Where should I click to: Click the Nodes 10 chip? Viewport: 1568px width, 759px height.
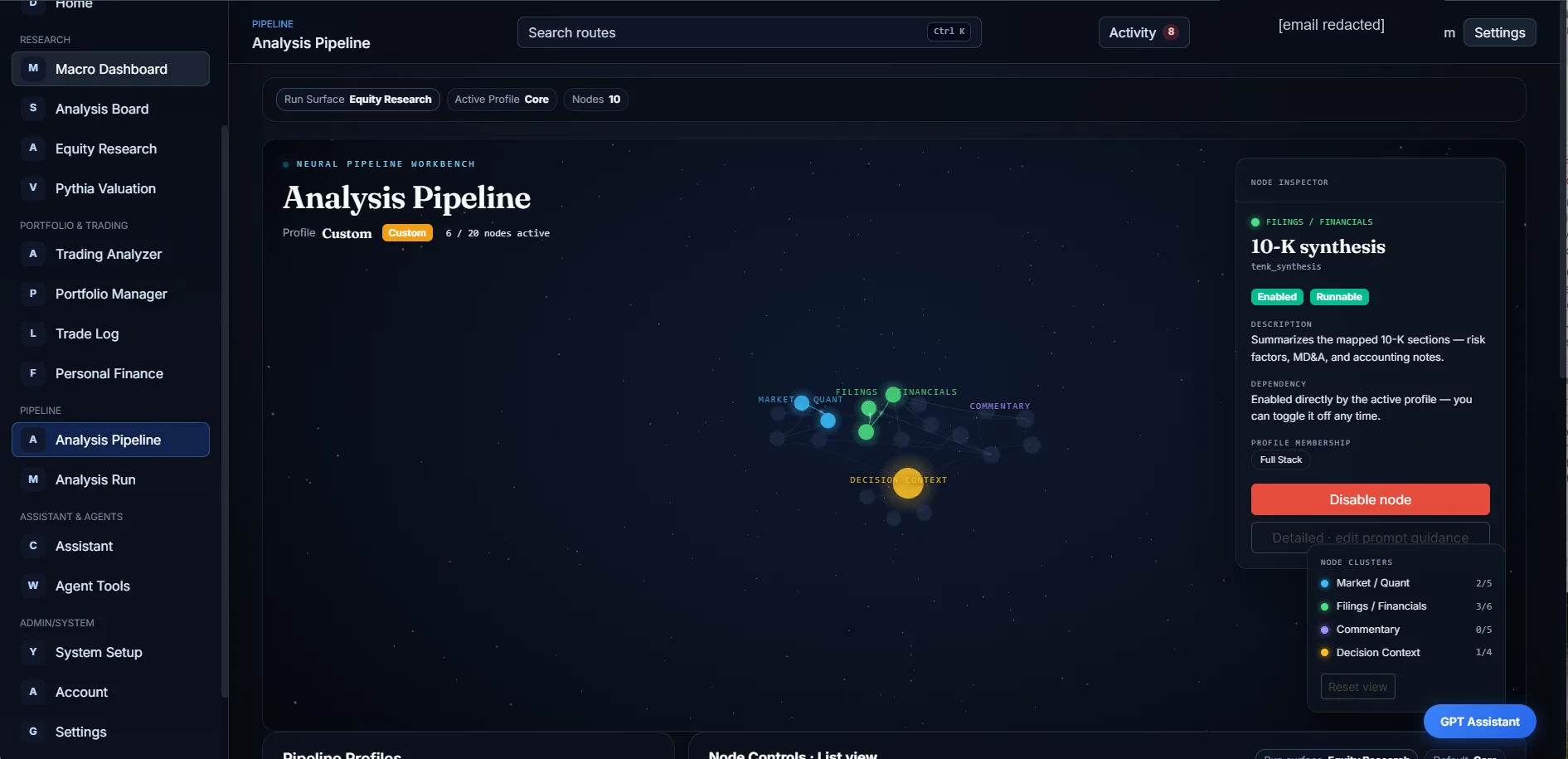point(595,100)
